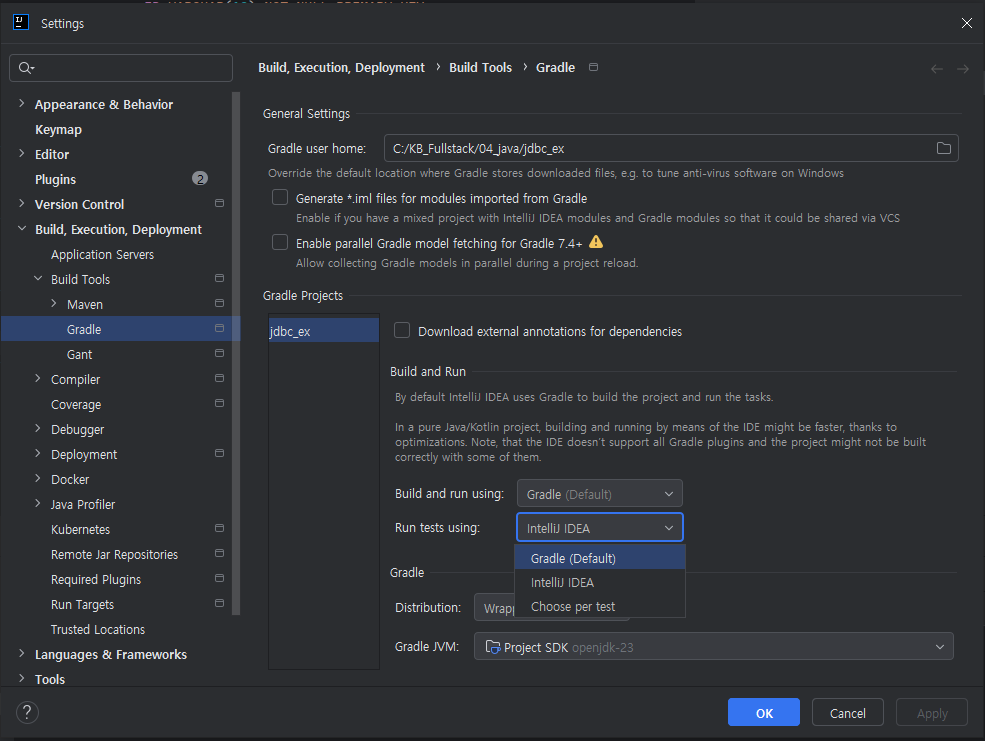Open Keymap settings page

coord(58,129)
